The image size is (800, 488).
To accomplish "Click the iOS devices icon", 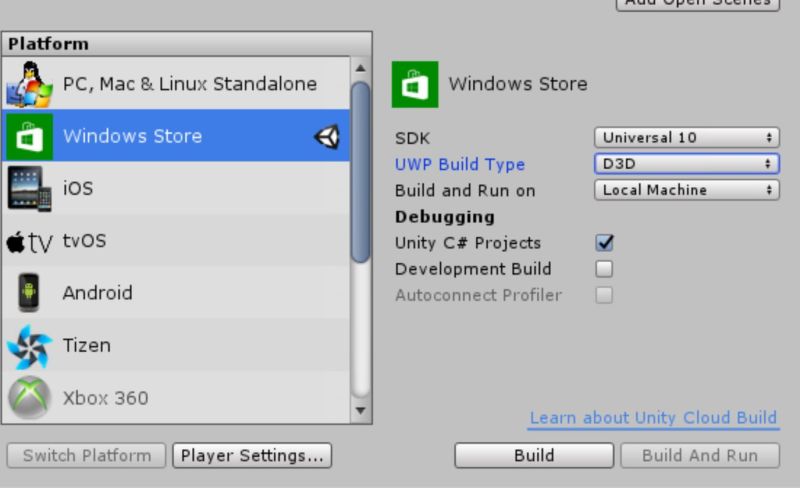I will pyautogui.click(x=30, y=189).
